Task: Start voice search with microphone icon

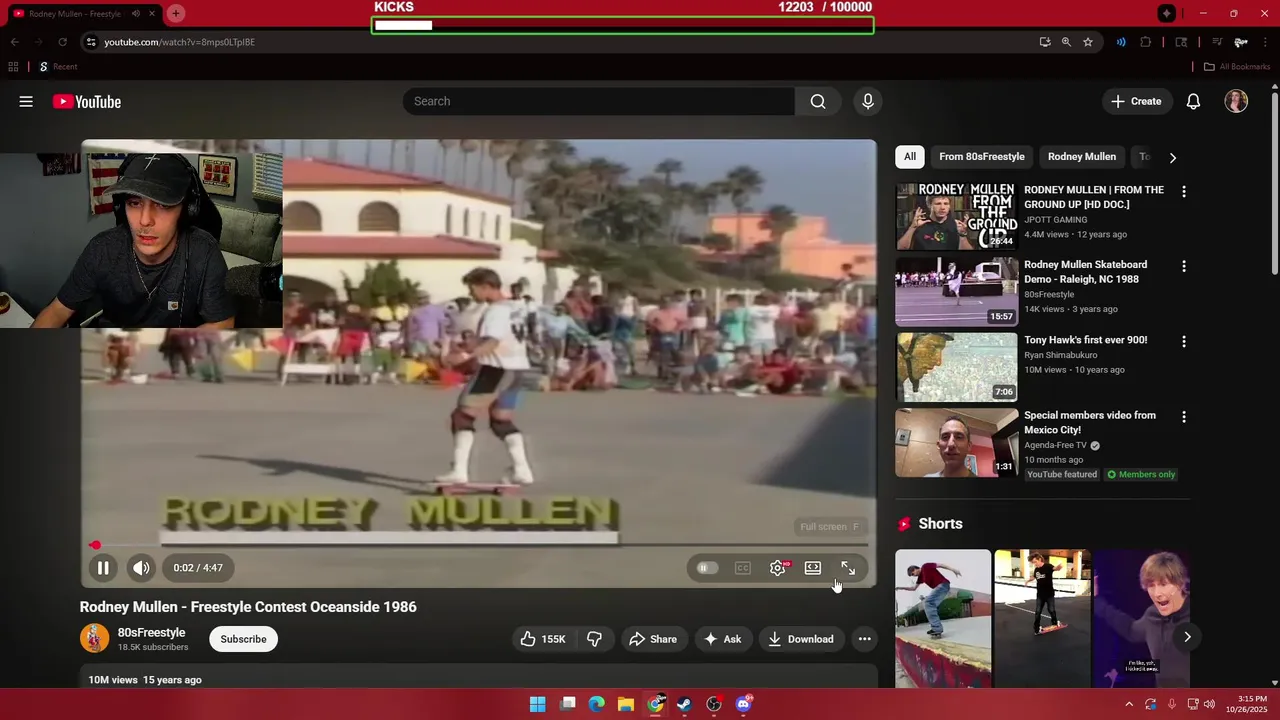Action: (868, 101)
